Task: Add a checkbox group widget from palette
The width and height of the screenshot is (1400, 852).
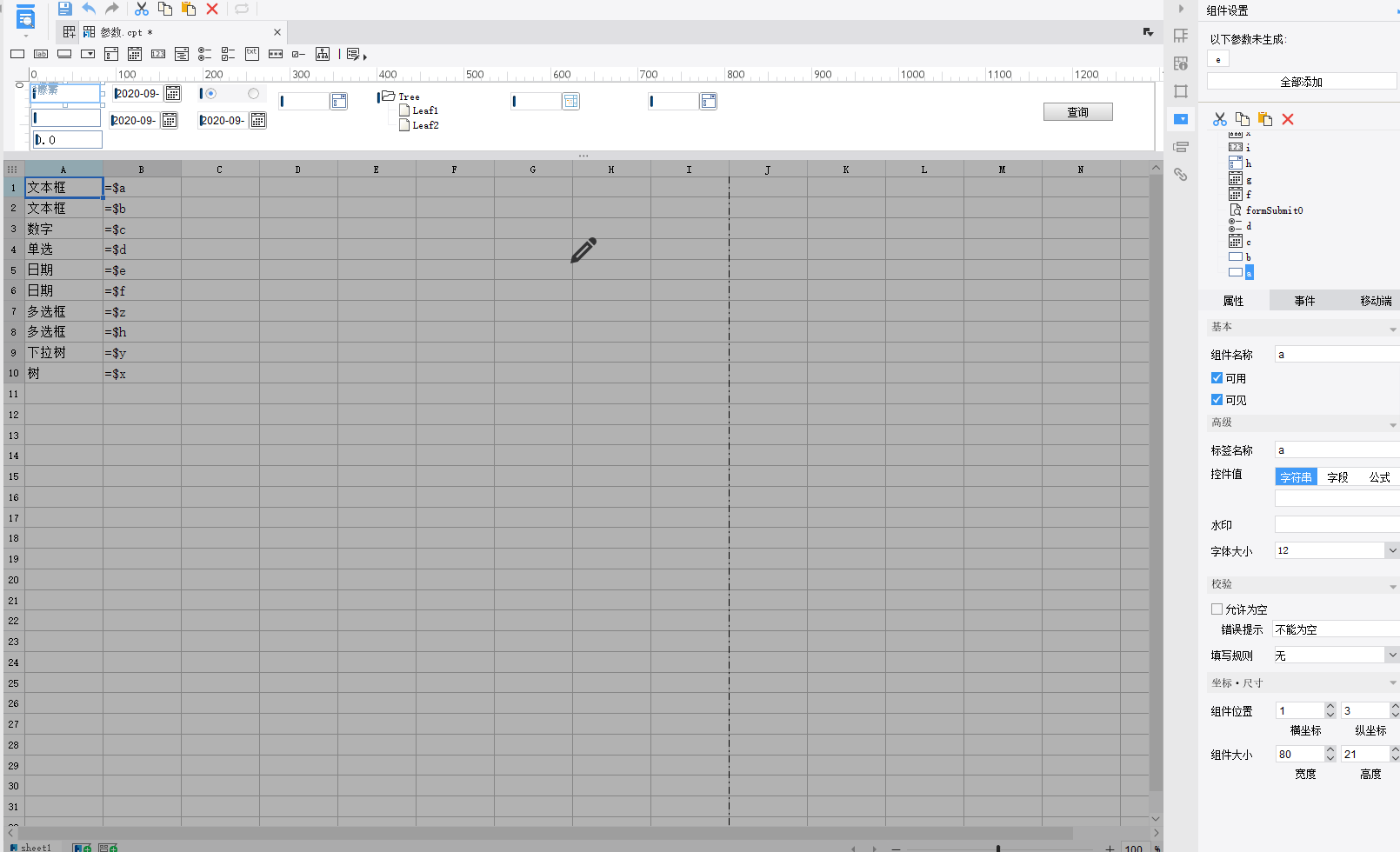Action: [229, 54]
